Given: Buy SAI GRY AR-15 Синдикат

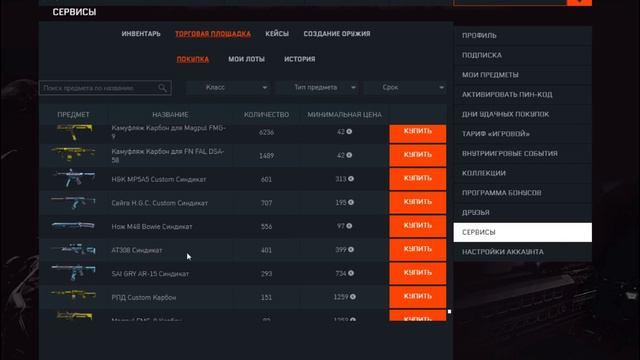Looking at the screenshot, I should [418, 273].
